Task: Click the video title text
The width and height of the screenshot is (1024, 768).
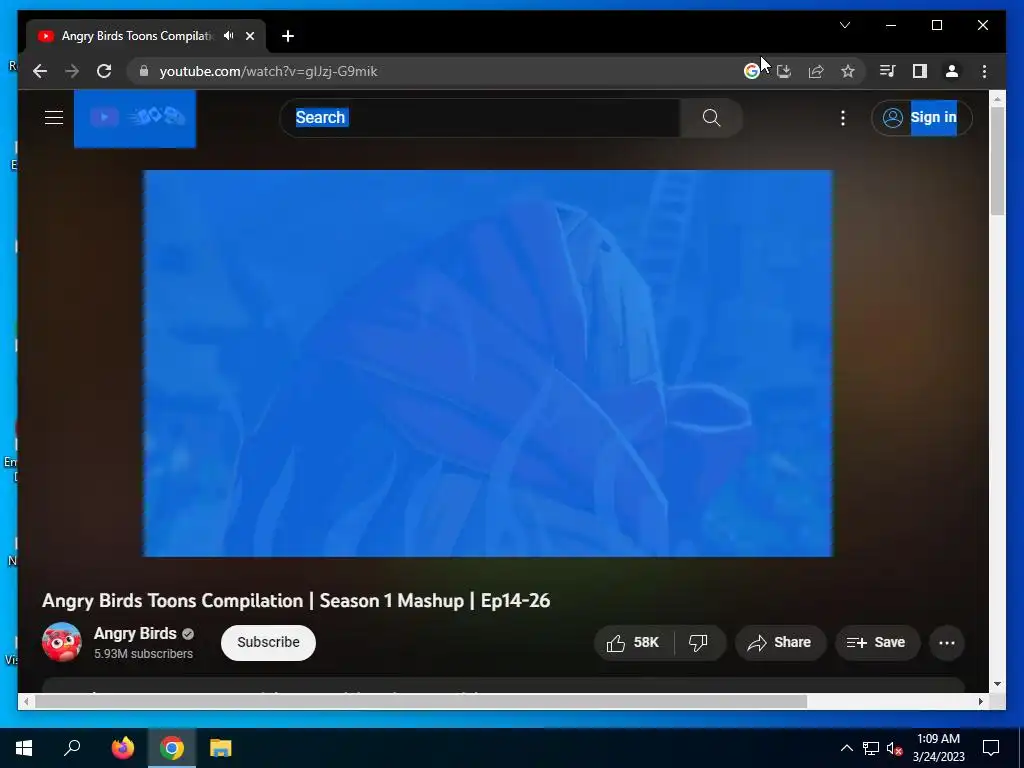Action: click(x=296, y=601)
